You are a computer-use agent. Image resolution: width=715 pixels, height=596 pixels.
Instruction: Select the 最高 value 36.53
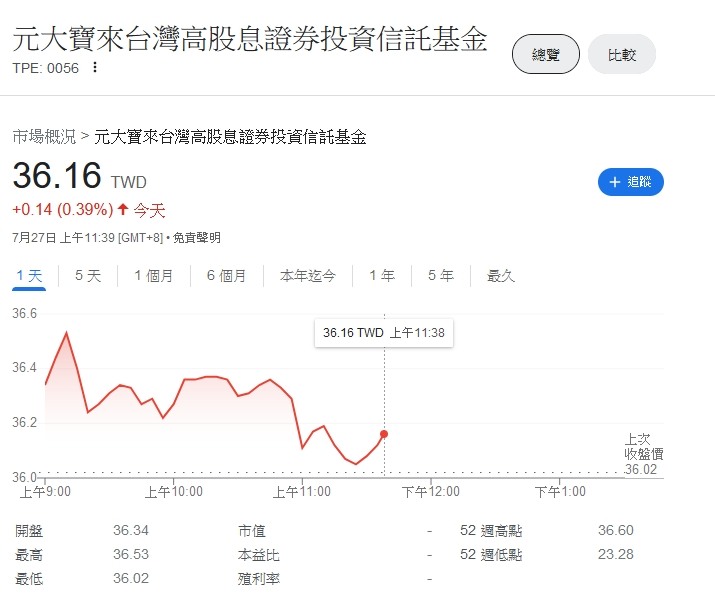pos(131,555)
